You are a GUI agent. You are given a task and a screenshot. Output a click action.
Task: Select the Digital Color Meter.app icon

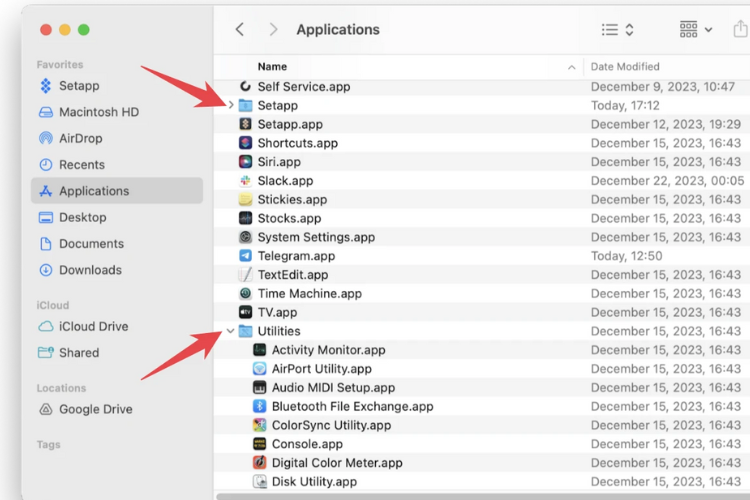pos(259,463)
